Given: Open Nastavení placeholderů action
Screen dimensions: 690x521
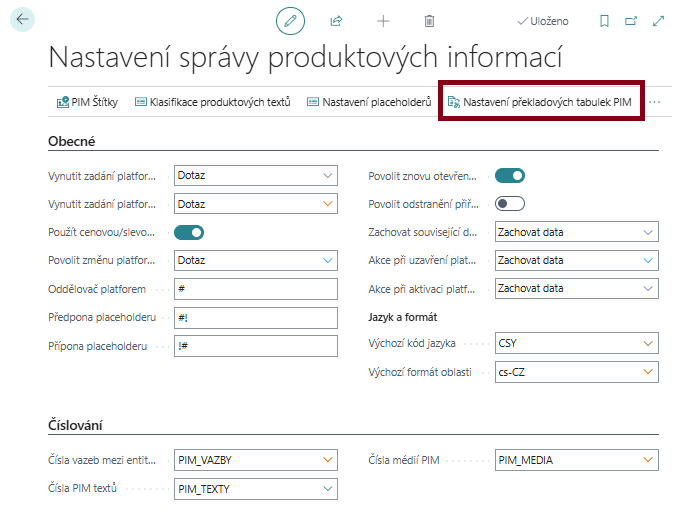Looking at the screenshot, I should click(x=369, y=102).
